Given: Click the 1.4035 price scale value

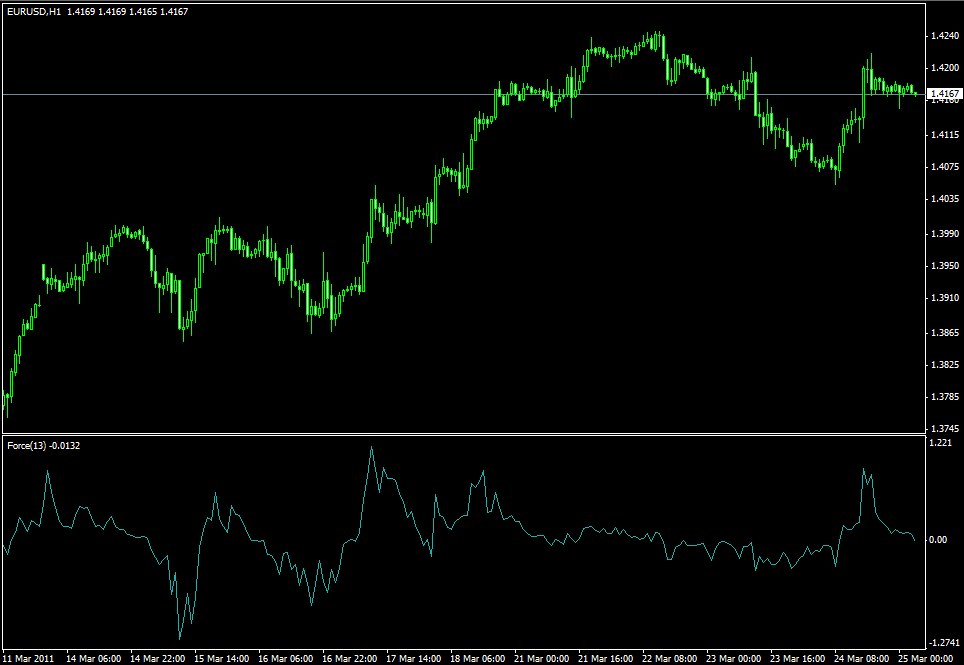Looking at the screenshot, I should click(945, 199).
